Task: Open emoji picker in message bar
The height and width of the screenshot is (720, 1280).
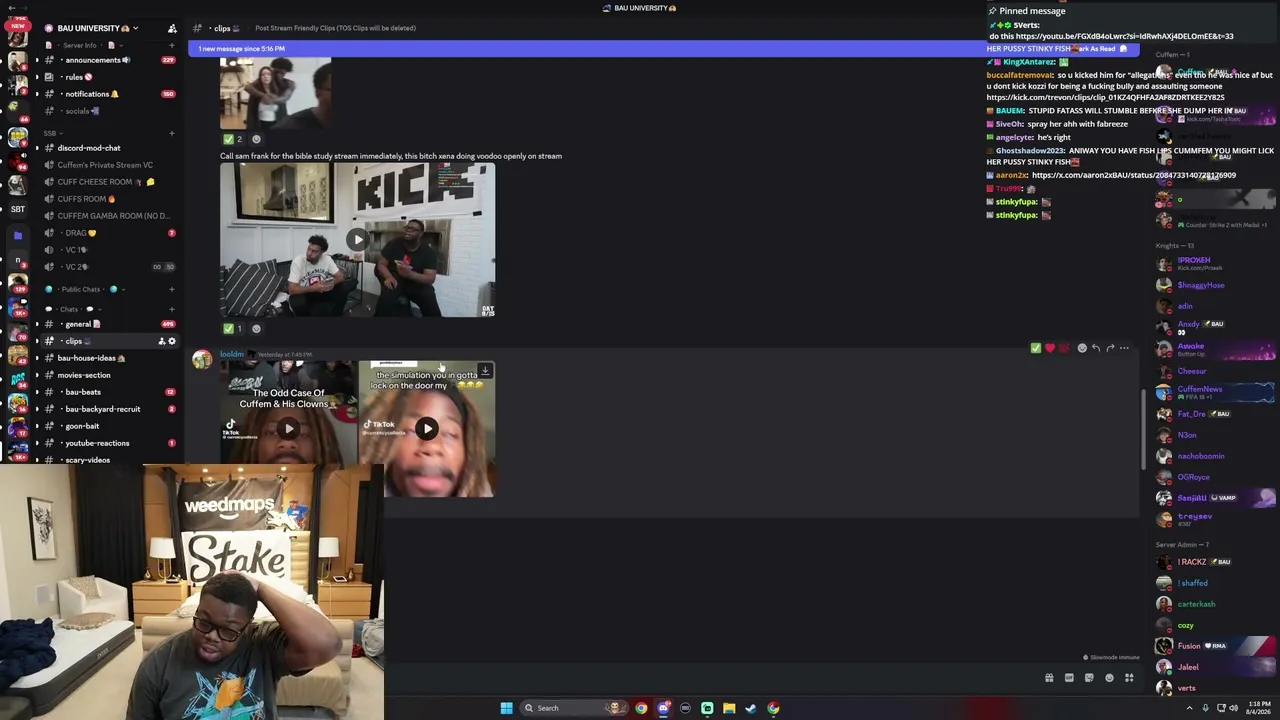Action: [1109, 678]
